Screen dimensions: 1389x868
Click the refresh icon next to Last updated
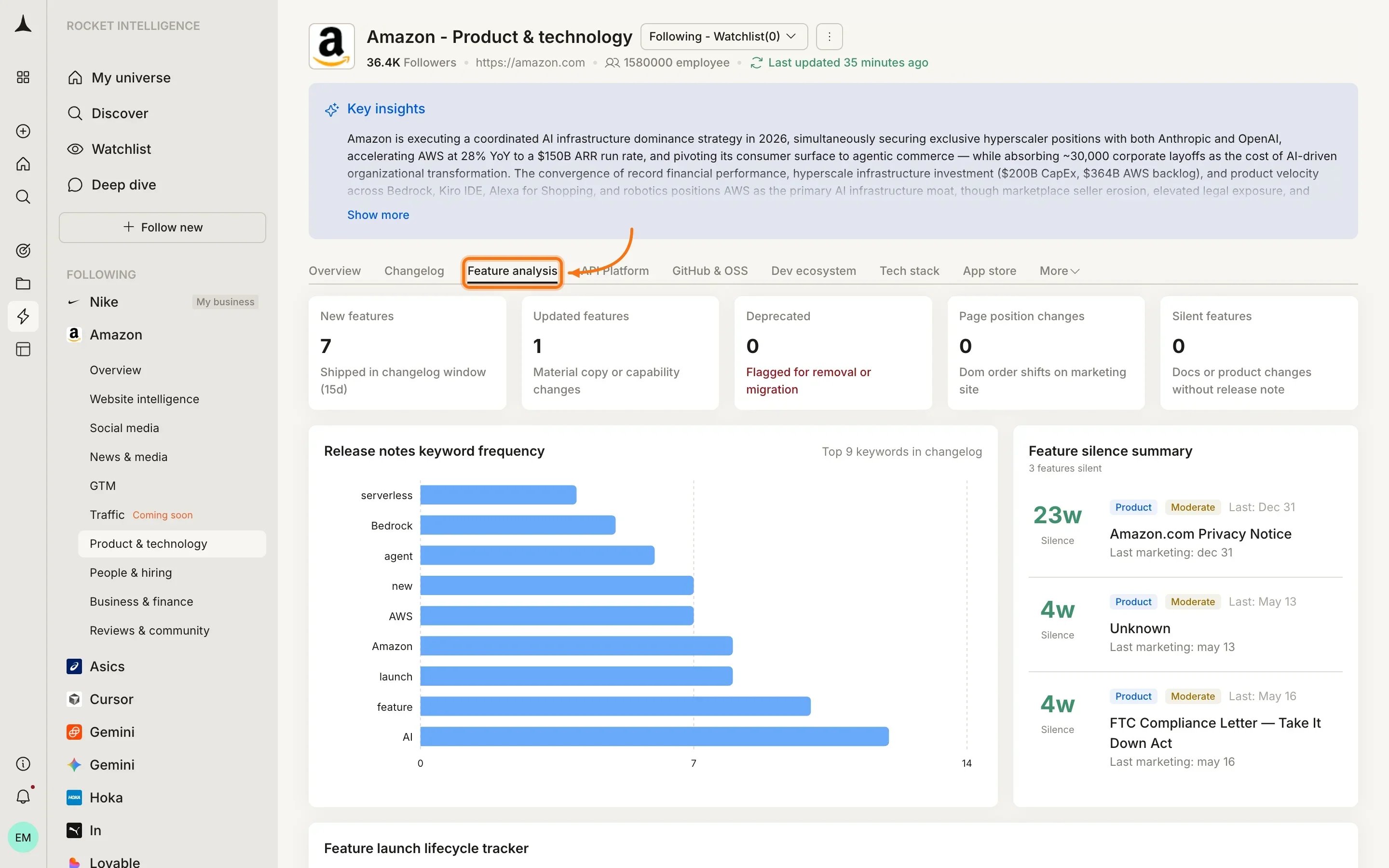coord(756,63)
